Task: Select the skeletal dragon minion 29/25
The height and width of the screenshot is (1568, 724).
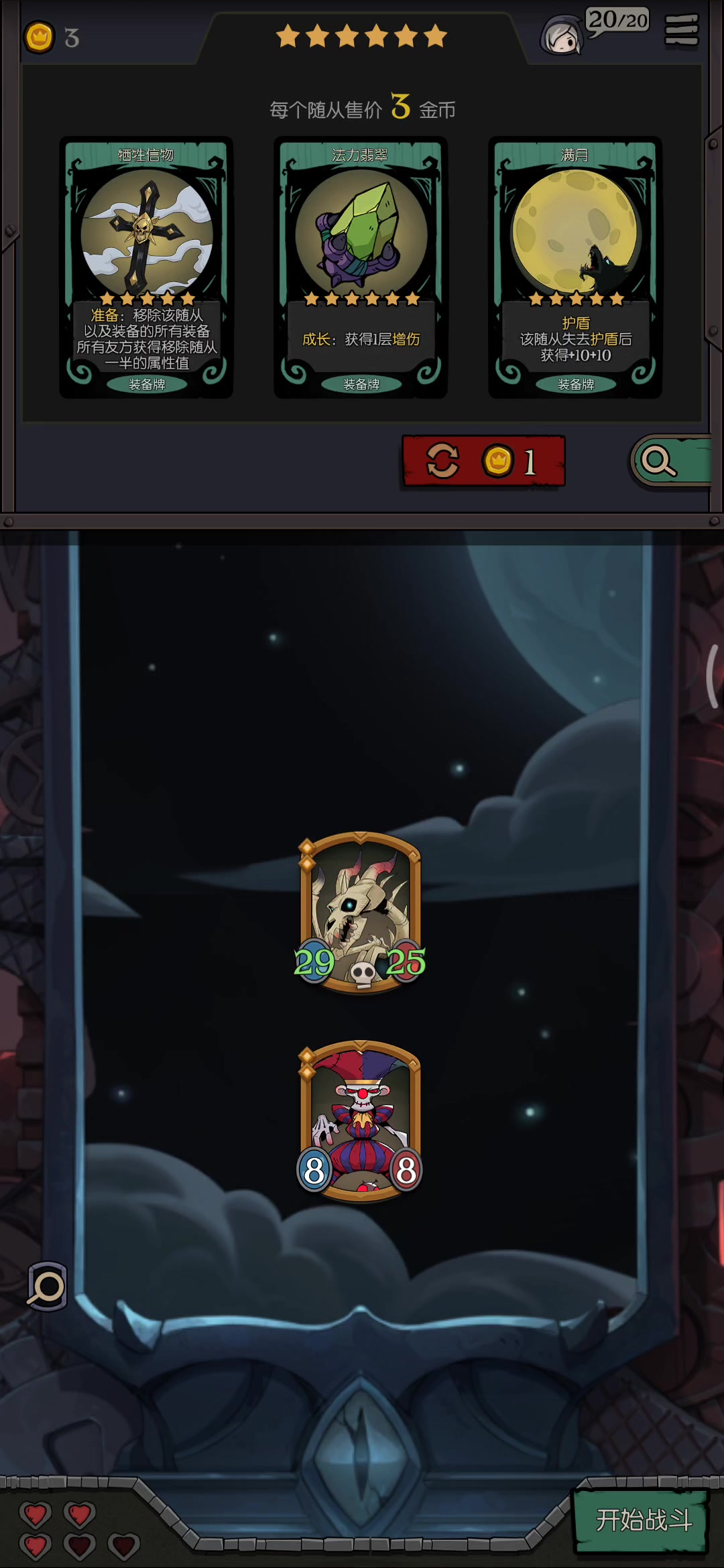Action: pyautogui.click(x=361, y=912)
